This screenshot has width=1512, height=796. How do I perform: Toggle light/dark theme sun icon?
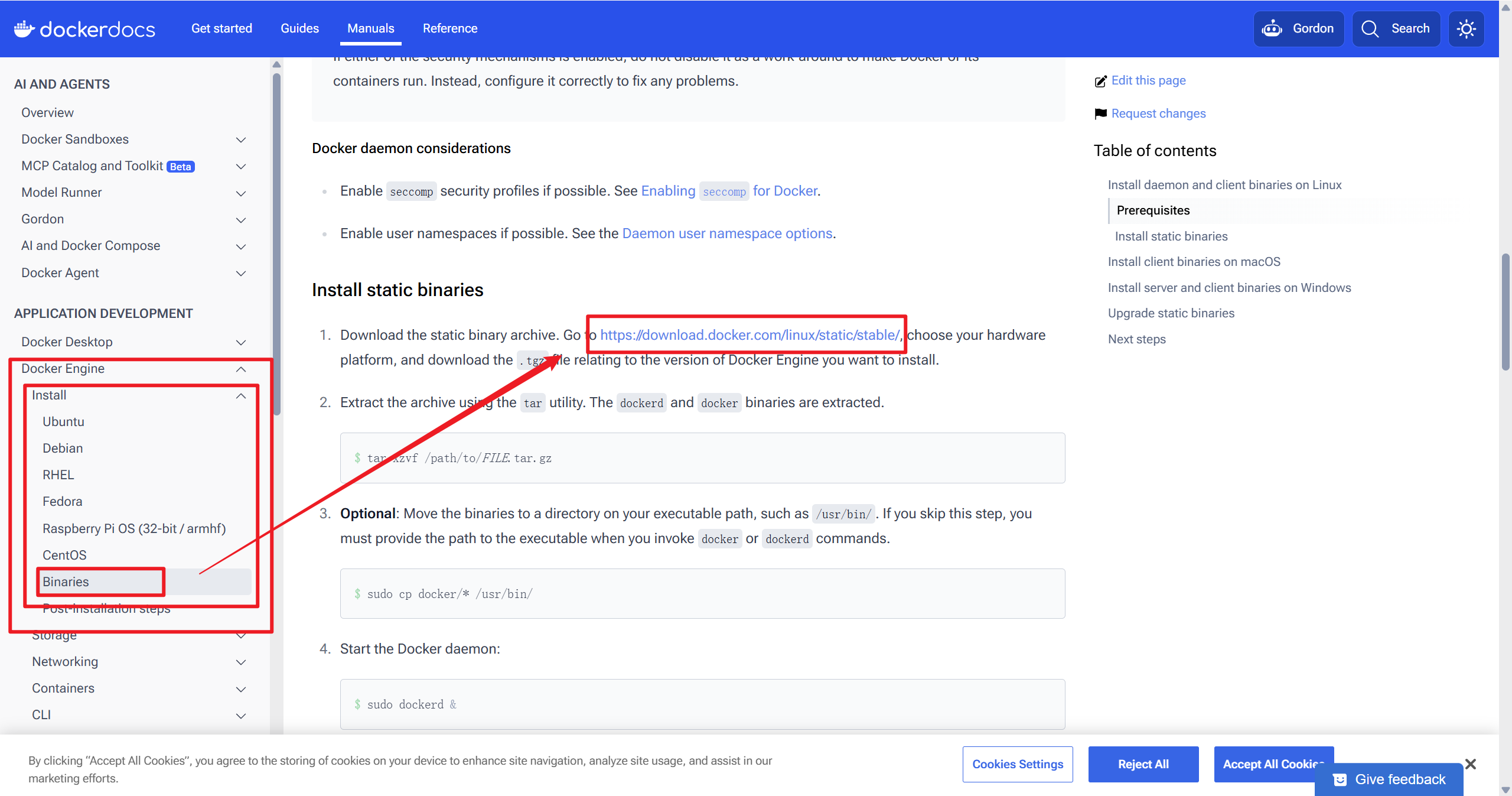1466,28
